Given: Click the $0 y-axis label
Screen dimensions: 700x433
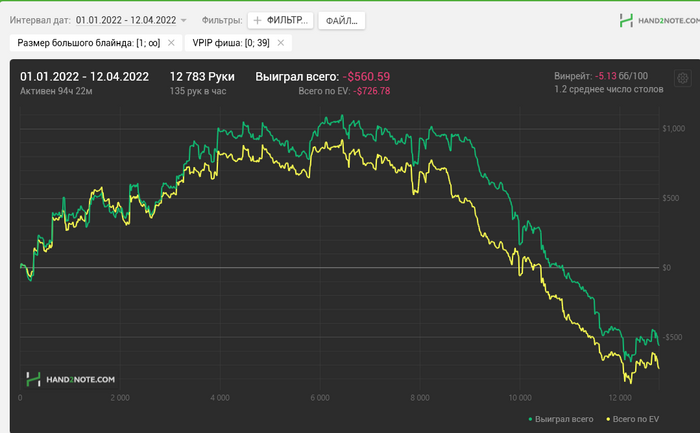Looking at the screenshot, I should click(x=667, y=268).
